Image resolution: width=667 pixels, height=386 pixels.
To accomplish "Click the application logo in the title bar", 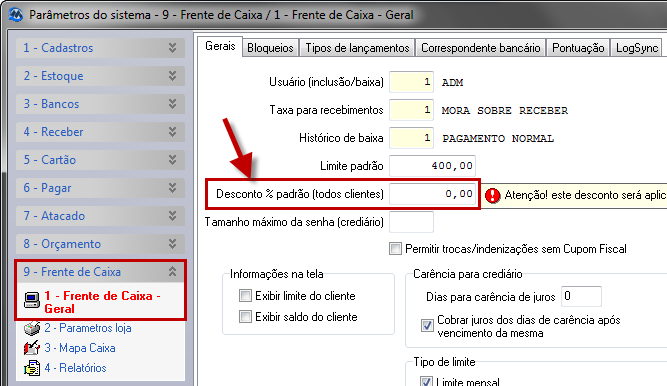I will tap(16, 15).
